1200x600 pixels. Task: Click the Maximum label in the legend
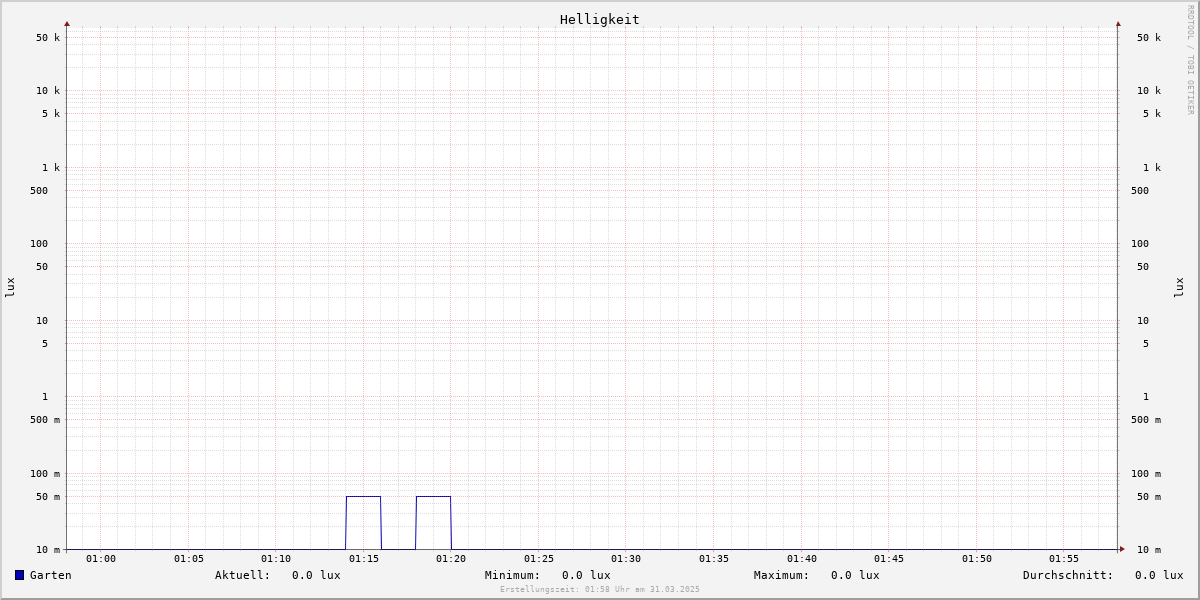coord(782,575)
